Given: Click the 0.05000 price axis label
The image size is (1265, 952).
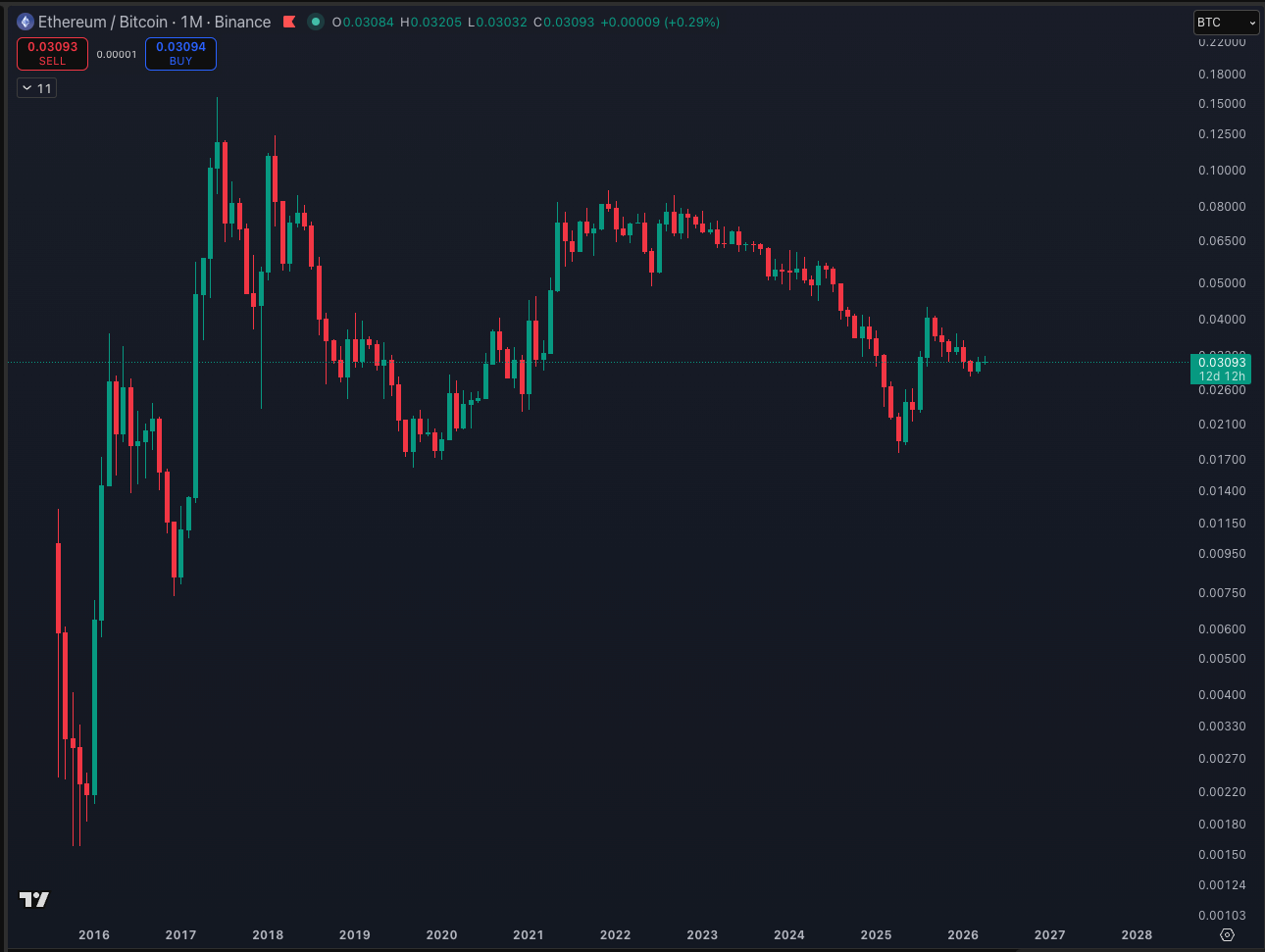Looking at the screenshot, I should (x=1222, y=283).
